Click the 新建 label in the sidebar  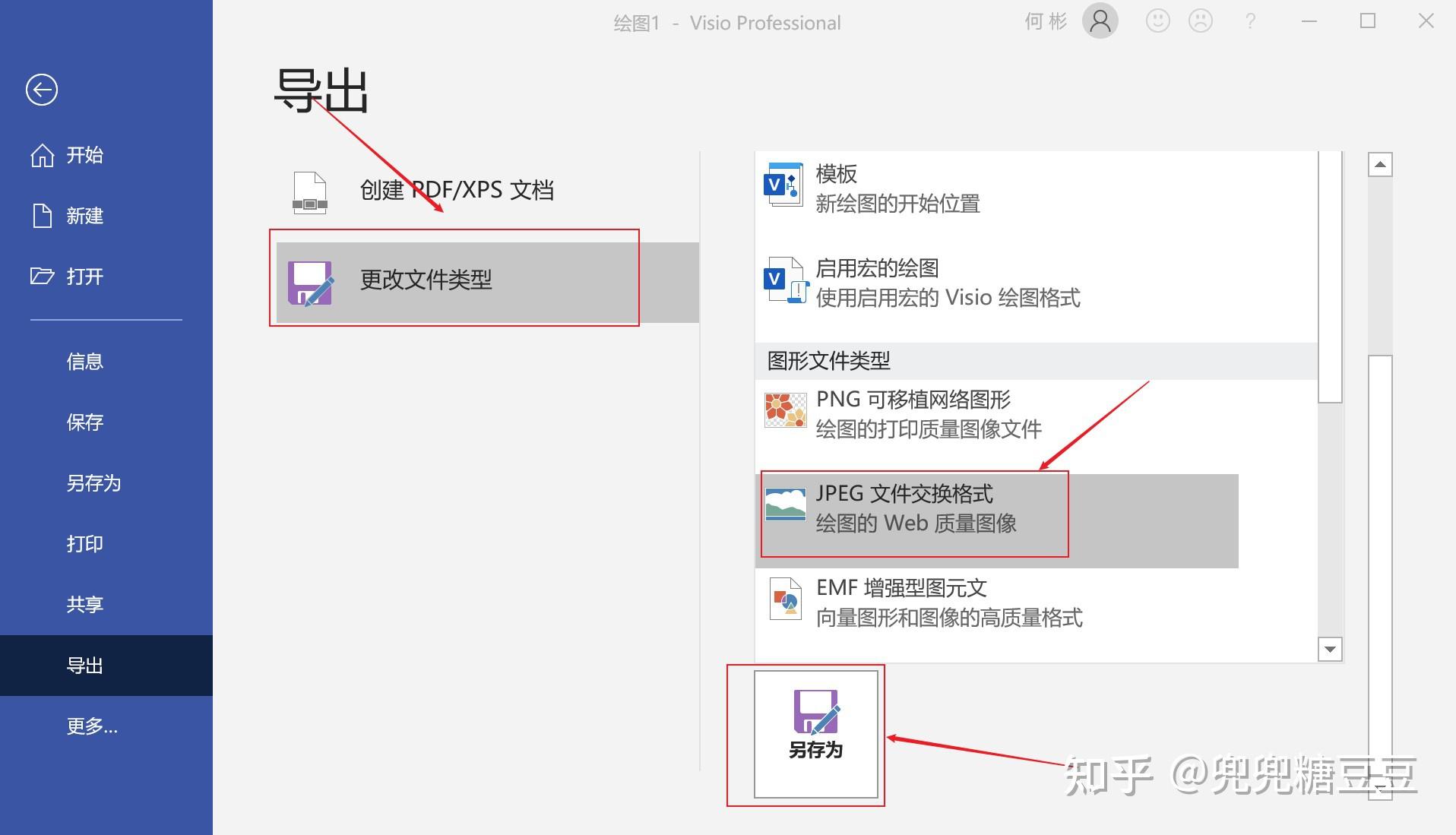tap(84, 216)
